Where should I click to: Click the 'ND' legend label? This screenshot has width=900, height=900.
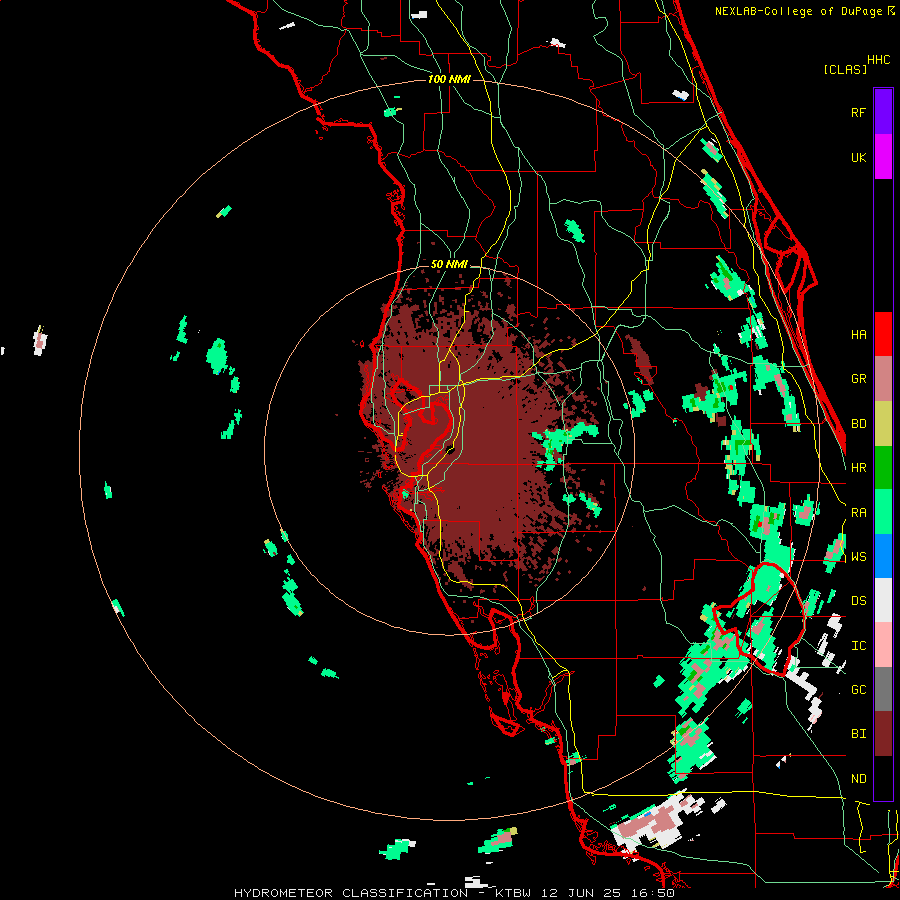pos(858,779)
